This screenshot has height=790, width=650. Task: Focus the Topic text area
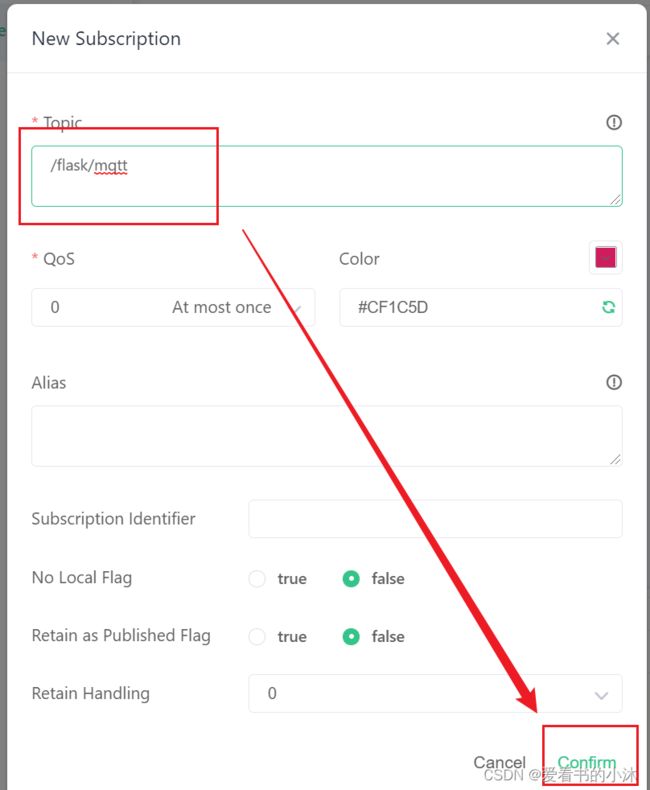pos(327,176)
